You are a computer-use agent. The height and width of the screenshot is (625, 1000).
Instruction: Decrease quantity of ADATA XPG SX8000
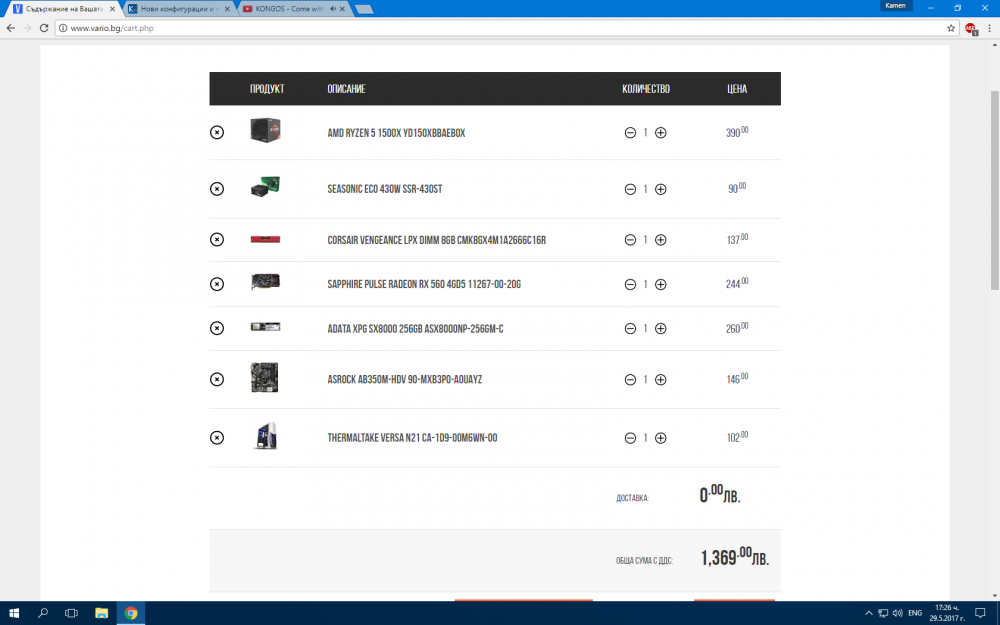pyautogui.click(x=630, y=328)
